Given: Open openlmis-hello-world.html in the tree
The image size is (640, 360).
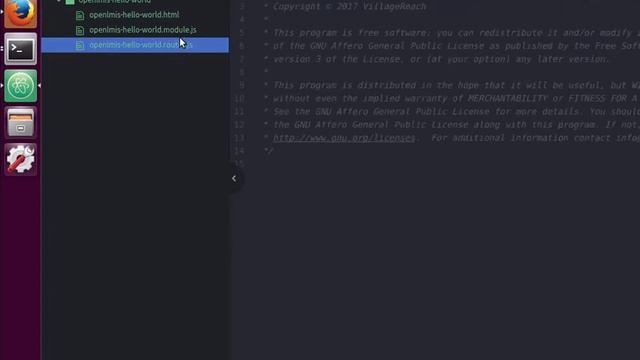Looking at the screenshot, I should [x=134, y=15].
